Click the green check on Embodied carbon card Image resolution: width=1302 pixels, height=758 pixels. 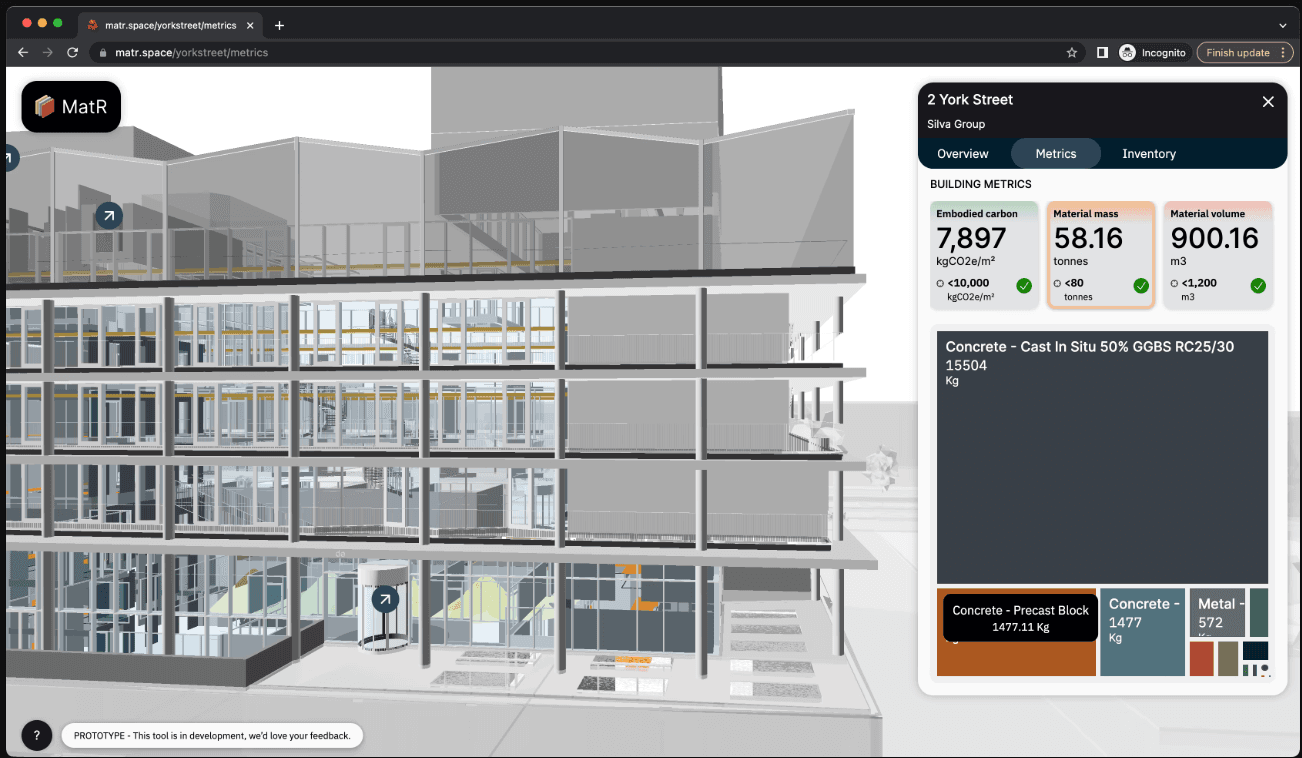(x=1024, y=286)
